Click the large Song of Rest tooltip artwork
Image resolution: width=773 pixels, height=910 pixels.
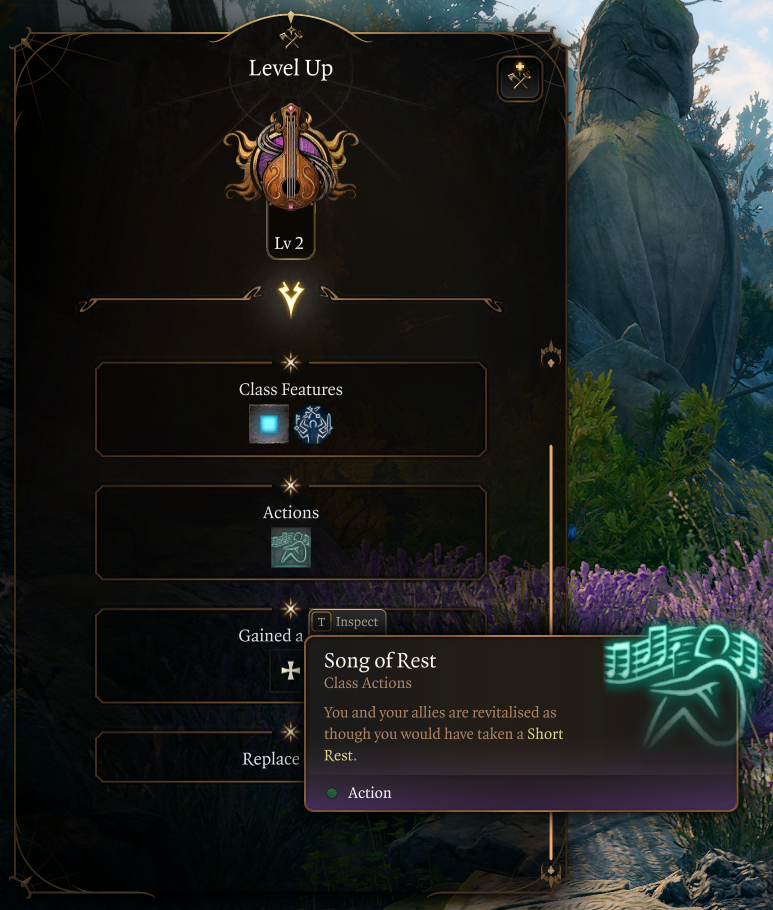tap(682, 685)
